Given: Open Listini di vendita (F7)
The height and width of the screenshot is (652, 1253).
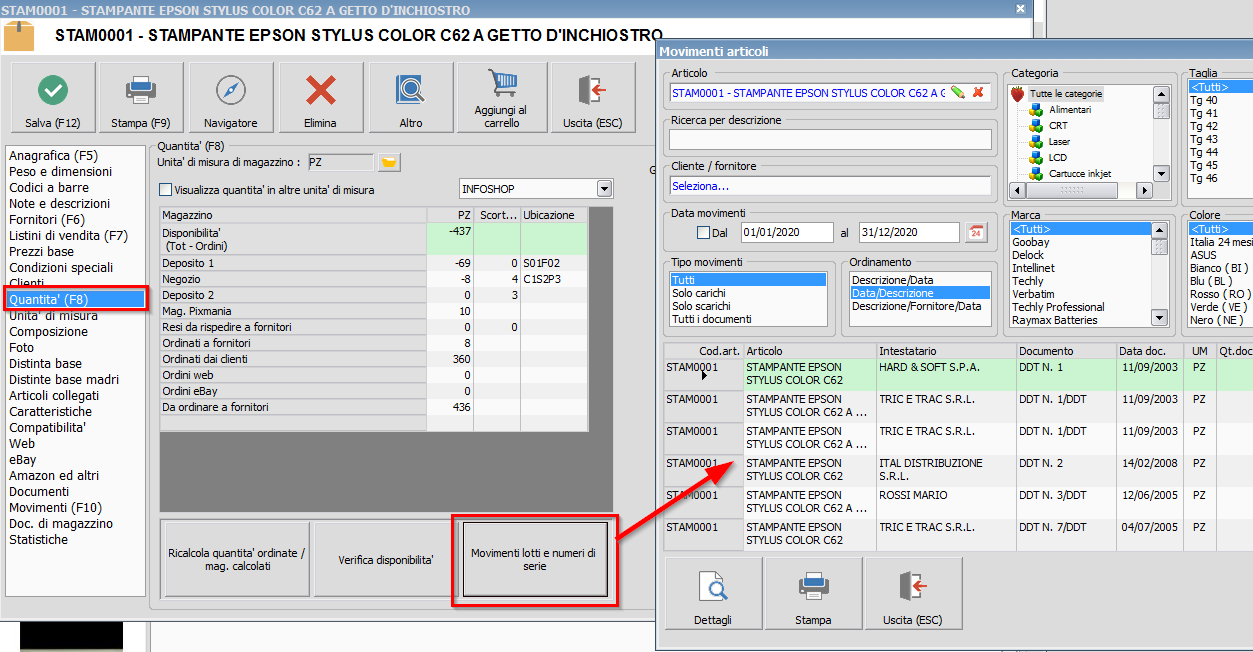Looking at the screenshot, I should (69, 236).
